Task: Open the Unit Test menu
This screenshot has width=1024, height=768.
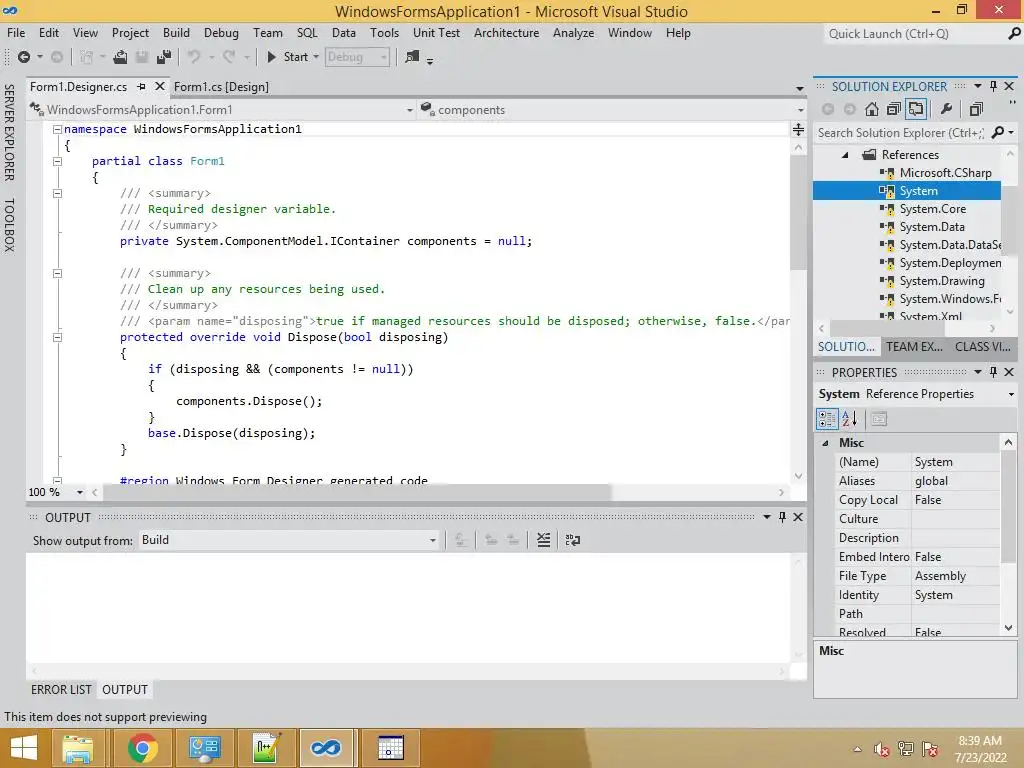Action: 436,33
